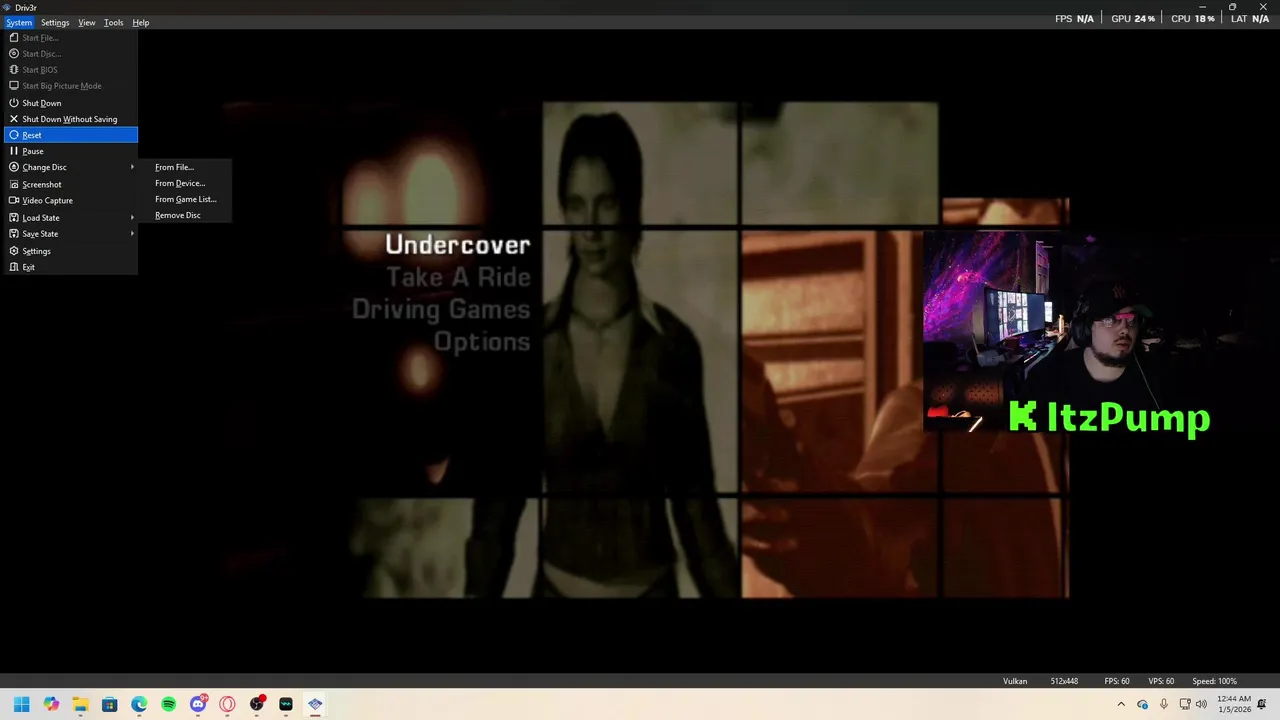Click the ItzPump webcam overlay
The image size is (1280, 720).
[x=1067, y=333]
